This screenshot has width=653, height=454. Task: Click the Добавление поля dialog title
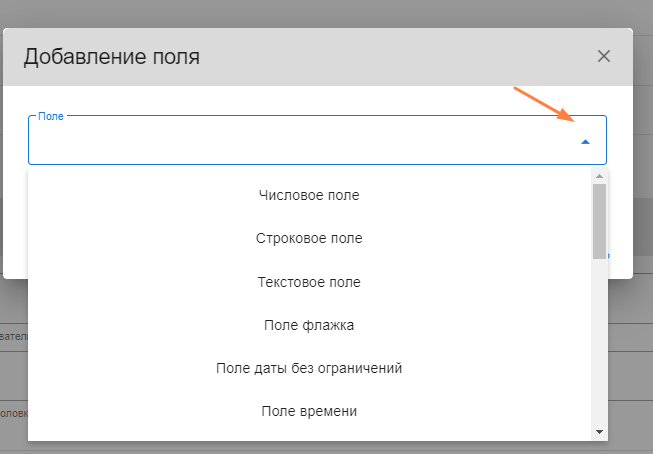point(112,57)
